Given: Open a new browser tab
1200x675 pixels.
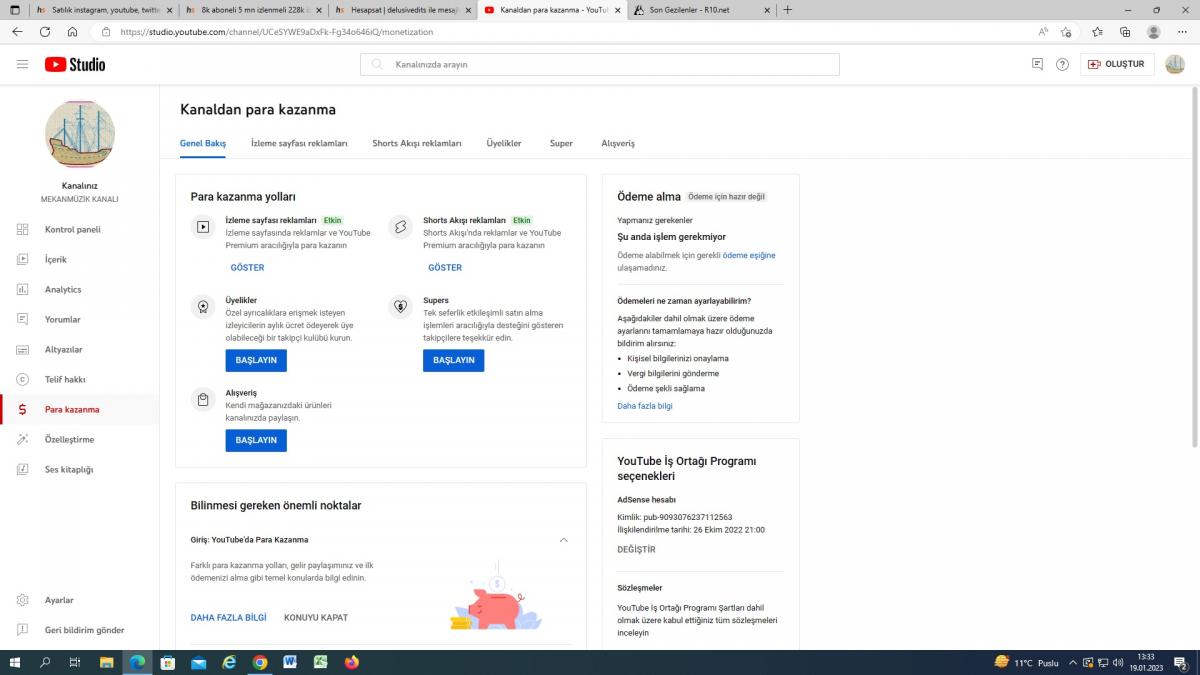Looking at the screenshot, I should (x=788, y=10).
